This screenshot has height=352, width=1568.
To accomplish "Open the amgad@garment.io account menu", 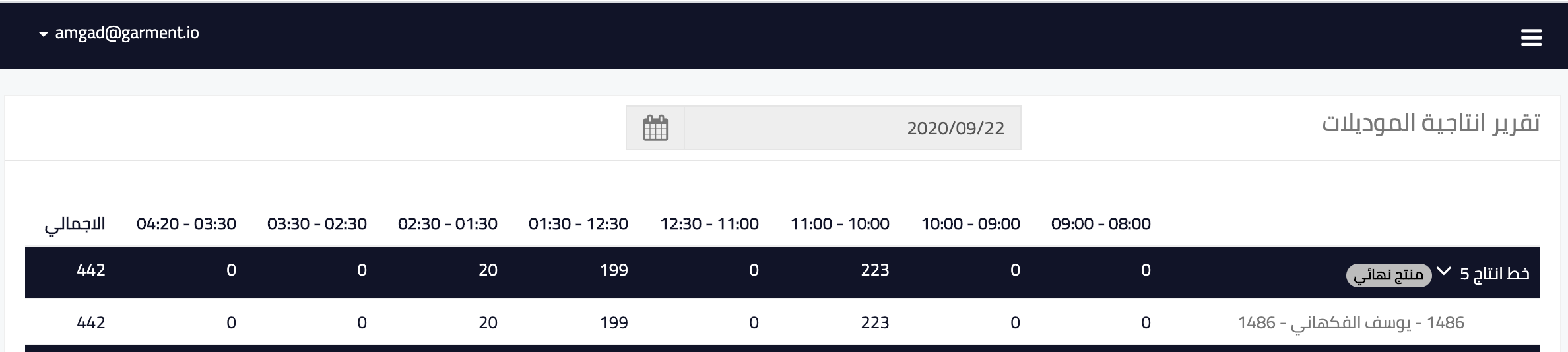I will (x=119, y=33).
